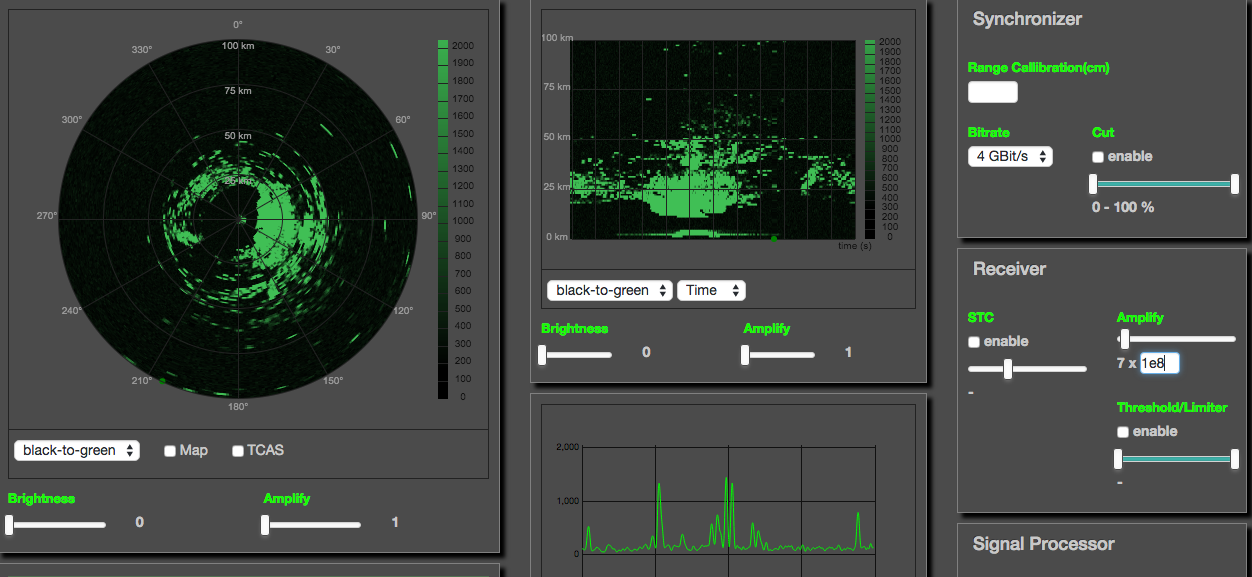Viewport: 1252px width, 577px height.
Task: Enable the Map overlay checkbox
Action: click(x=171, y=451)
